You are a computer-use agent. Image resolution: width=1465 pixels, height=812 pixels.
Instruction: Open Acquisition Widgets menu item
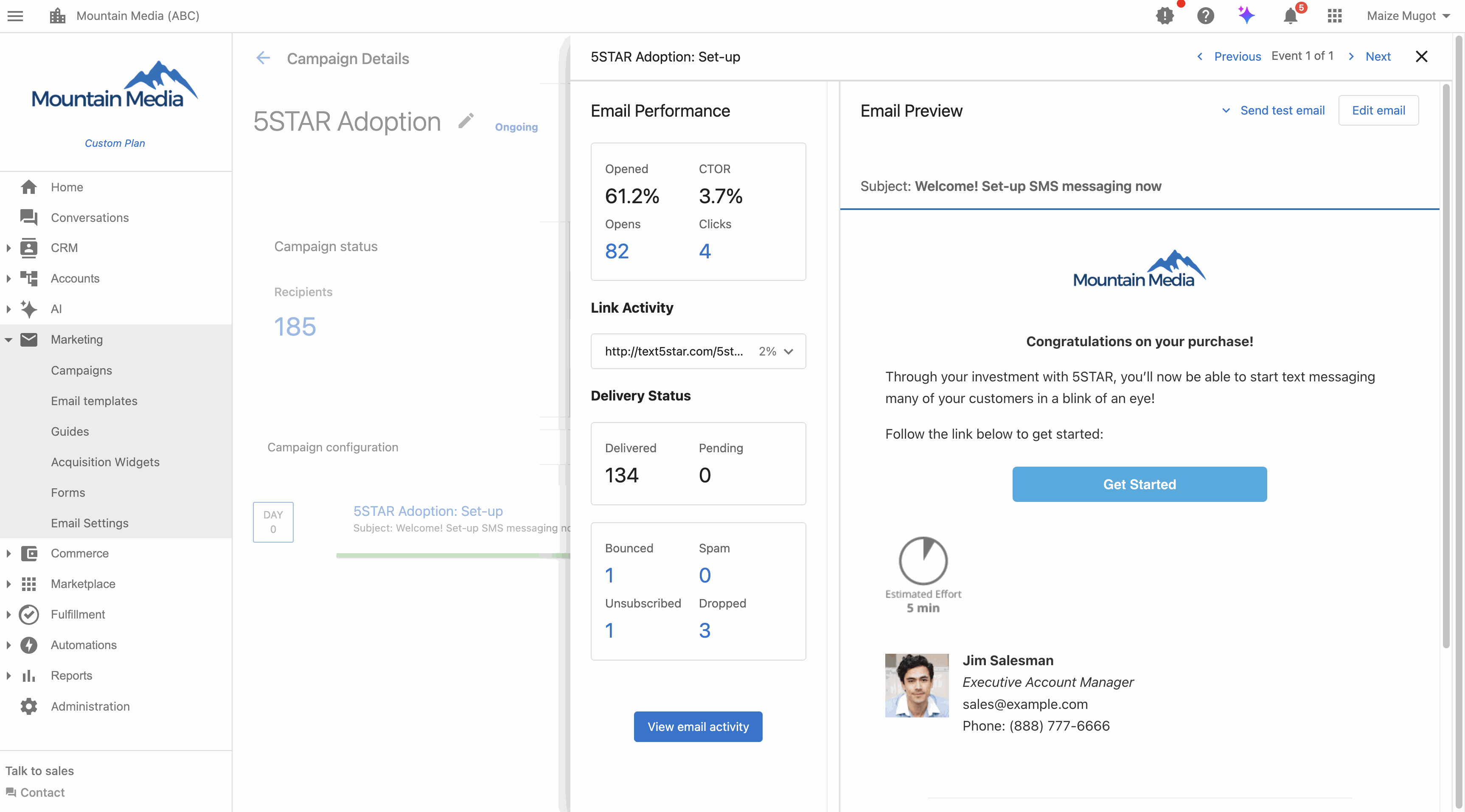pyautogui.click(x=105, y=462)
